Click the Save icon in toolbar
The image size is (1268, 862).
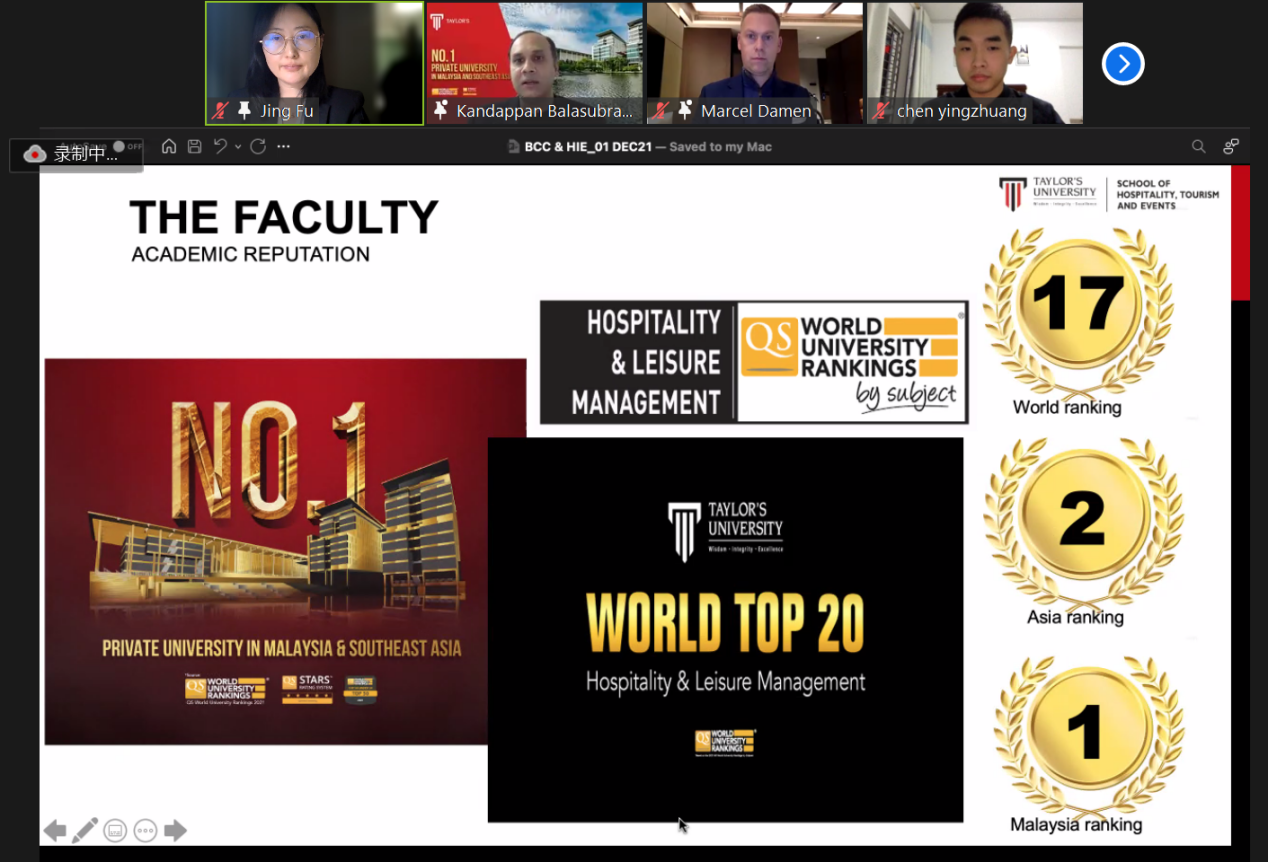194,146
